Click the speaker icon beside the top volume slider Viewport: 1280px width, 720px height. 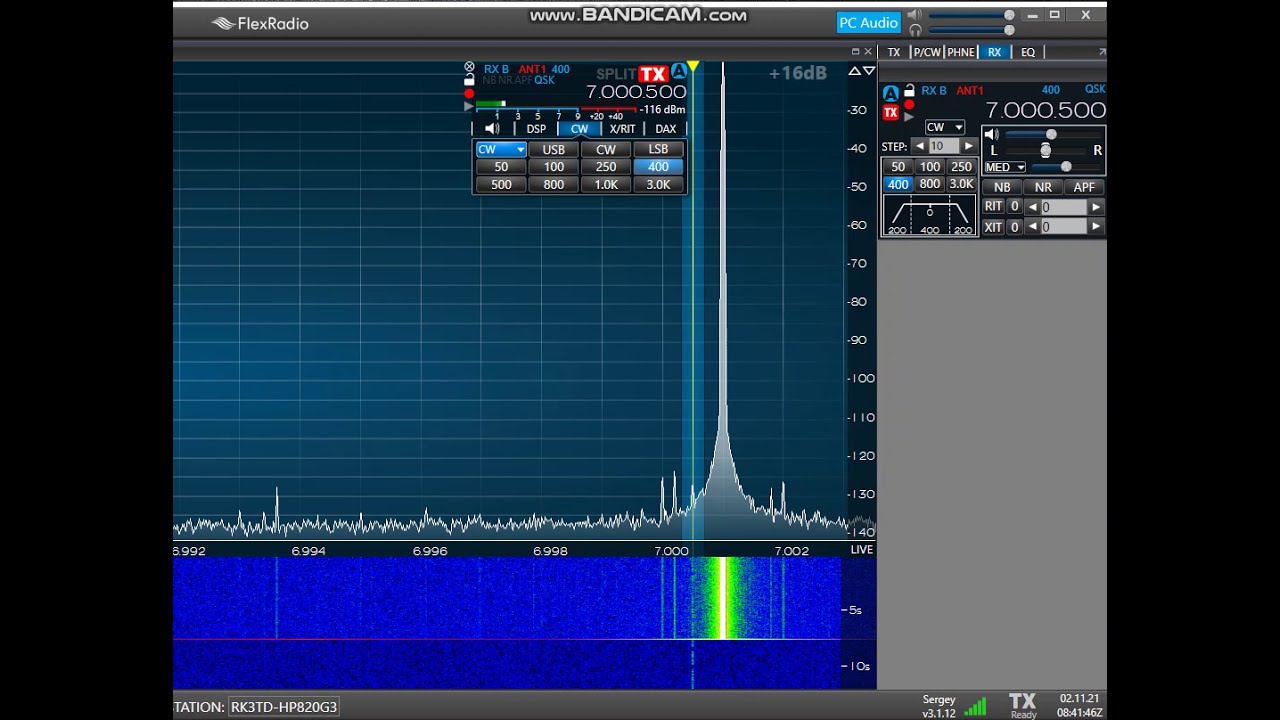pos(915,16)
